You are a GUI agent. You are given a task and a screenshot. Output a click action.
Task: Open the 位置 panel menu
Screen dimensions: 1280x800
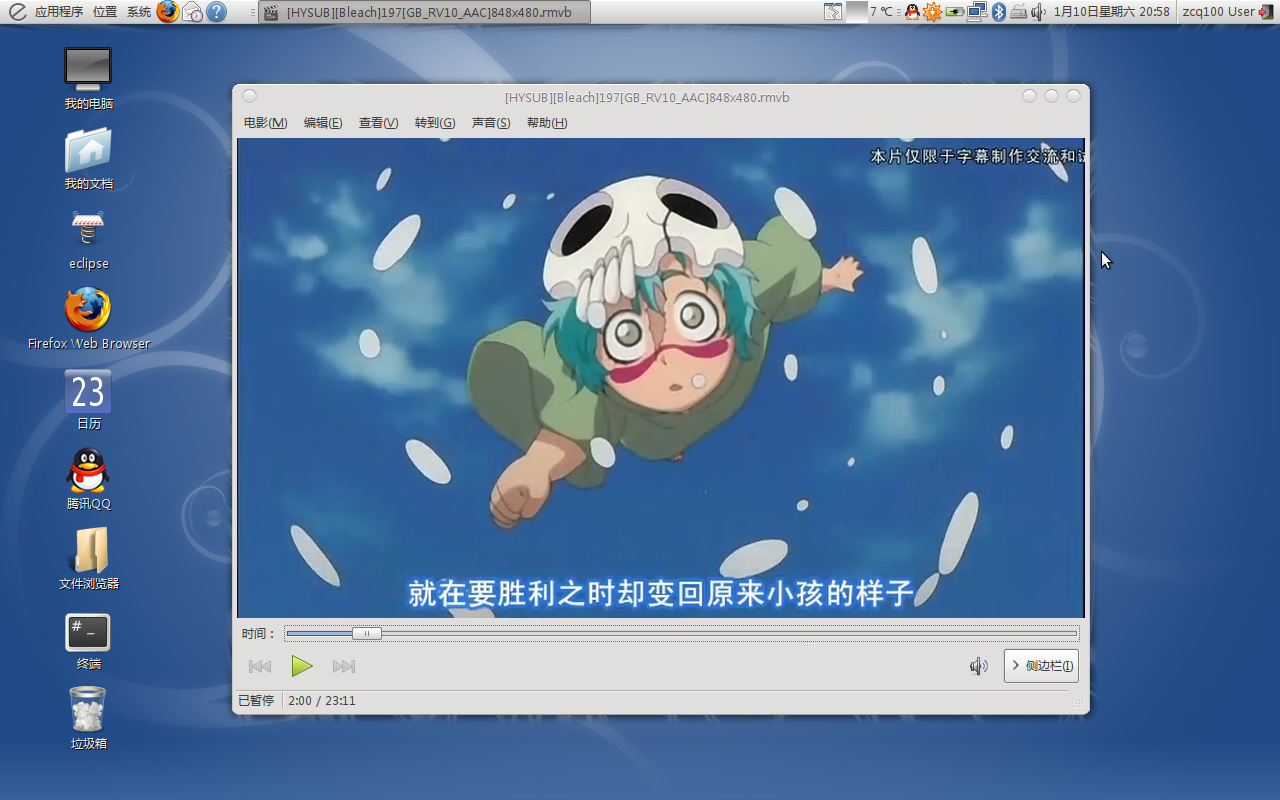(x=105, y=12)
